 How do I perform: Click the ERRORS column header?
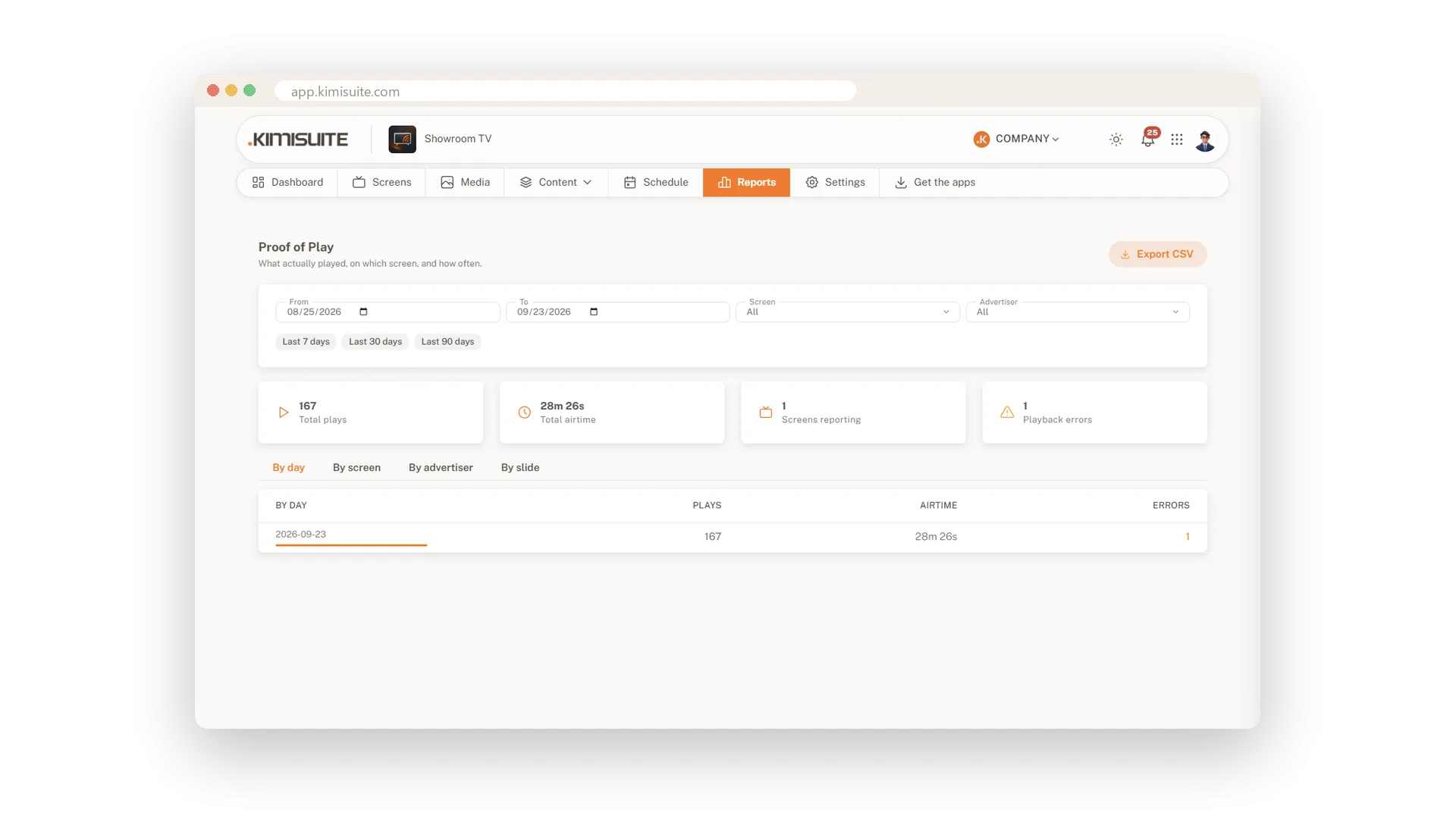coord(1171,506)
